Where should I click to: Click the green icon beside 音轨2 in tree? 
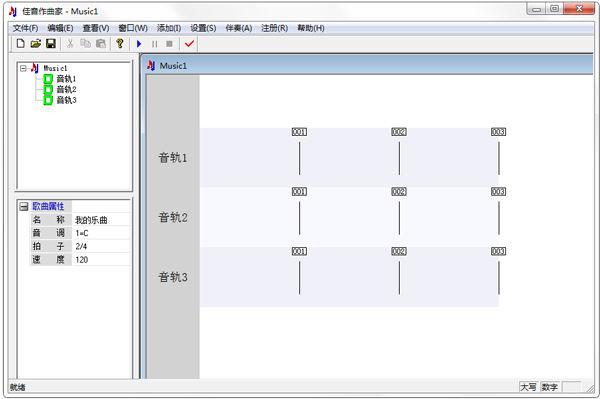tap(48, 90)
